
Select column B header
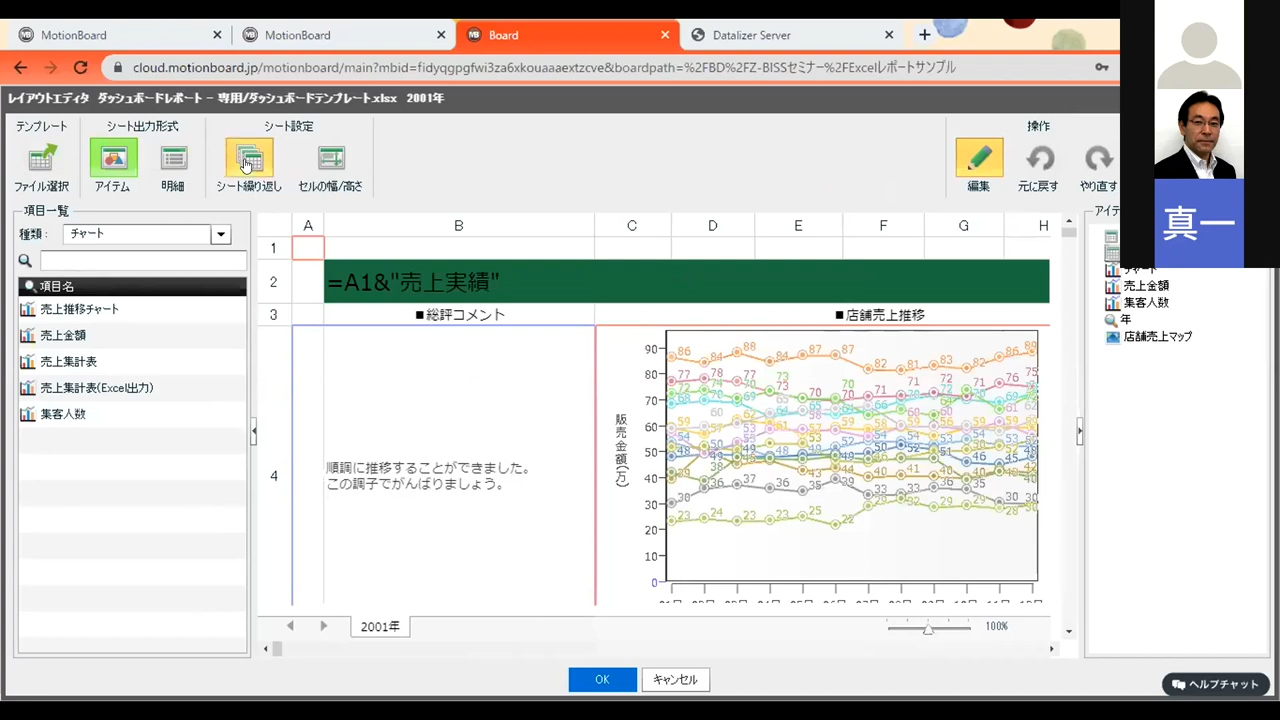click(x=459, y=226)
